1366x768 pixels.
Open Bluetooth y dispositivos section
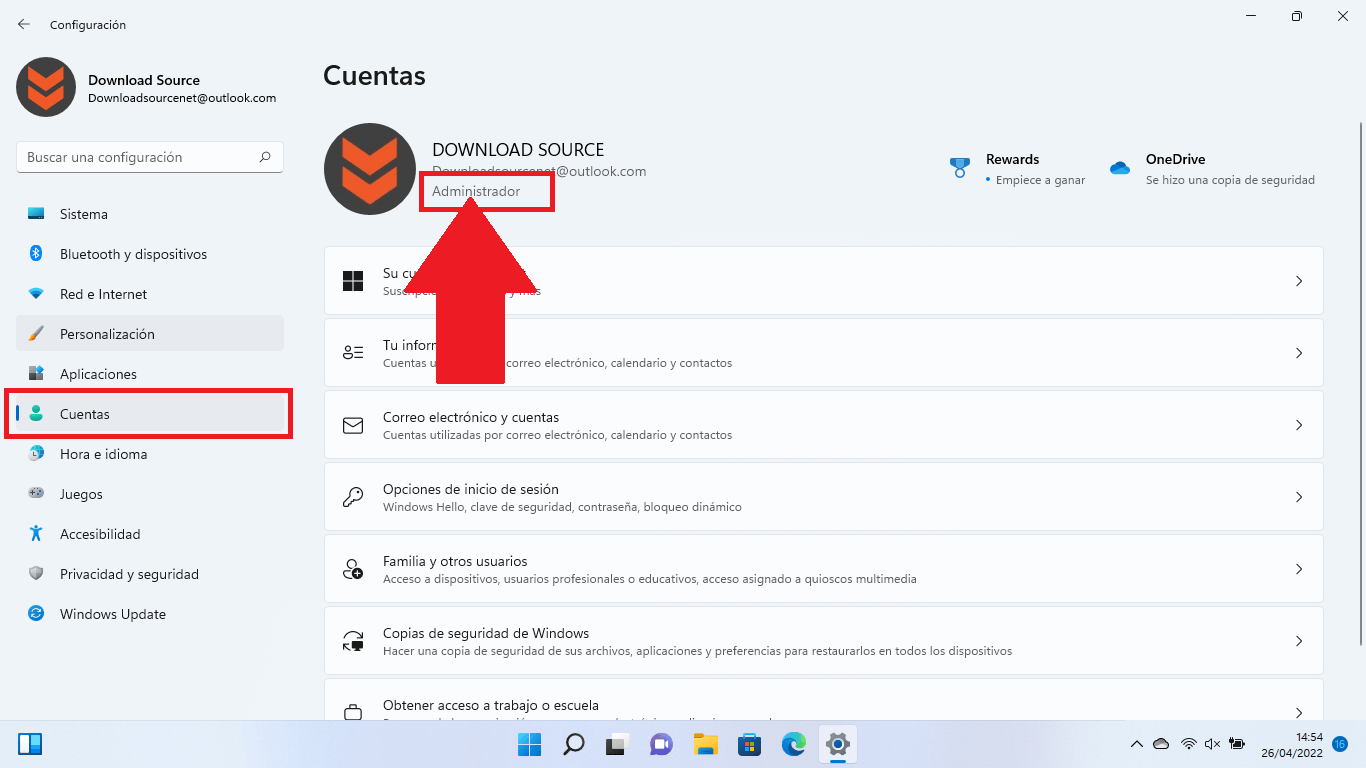pos(150,254)
